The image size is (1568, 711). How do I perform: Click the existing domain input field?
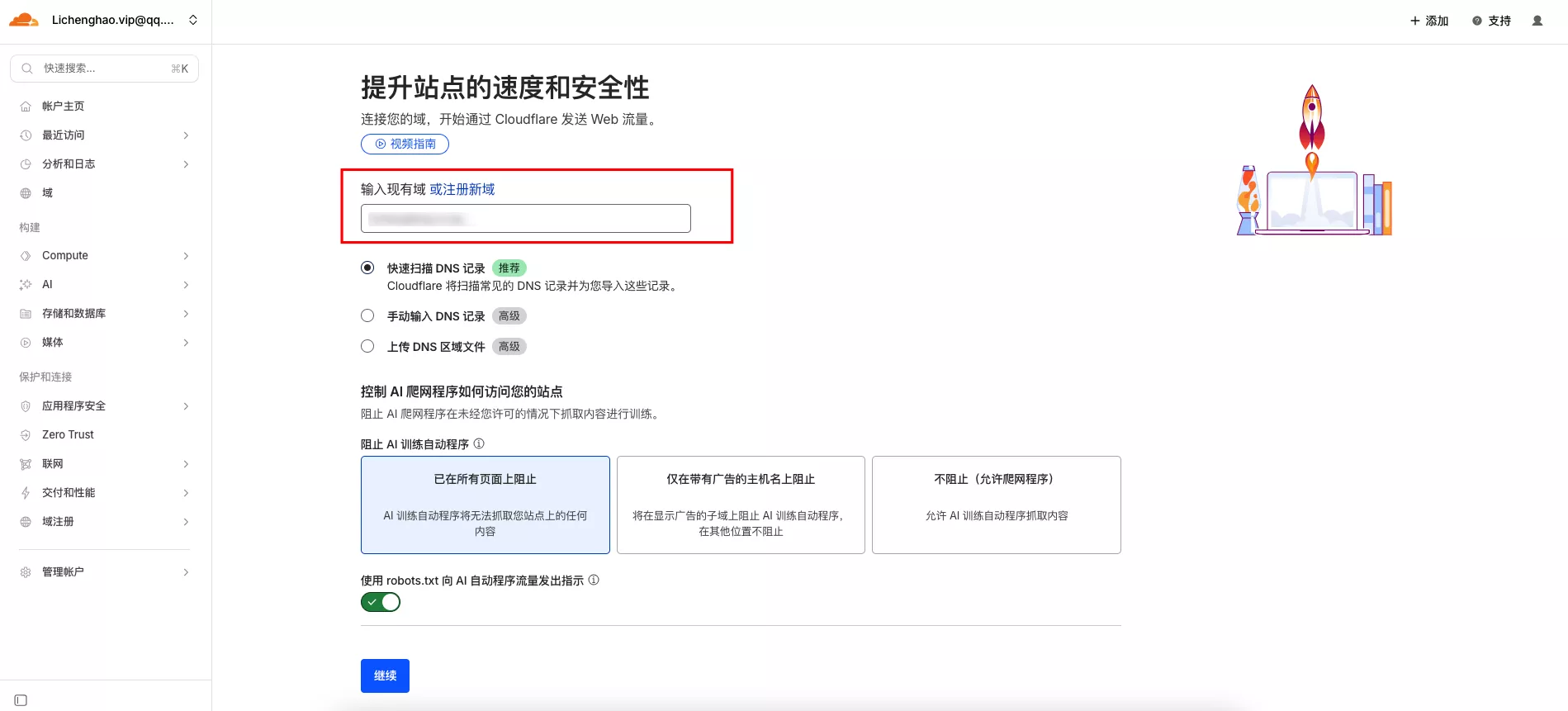[525, 219]
